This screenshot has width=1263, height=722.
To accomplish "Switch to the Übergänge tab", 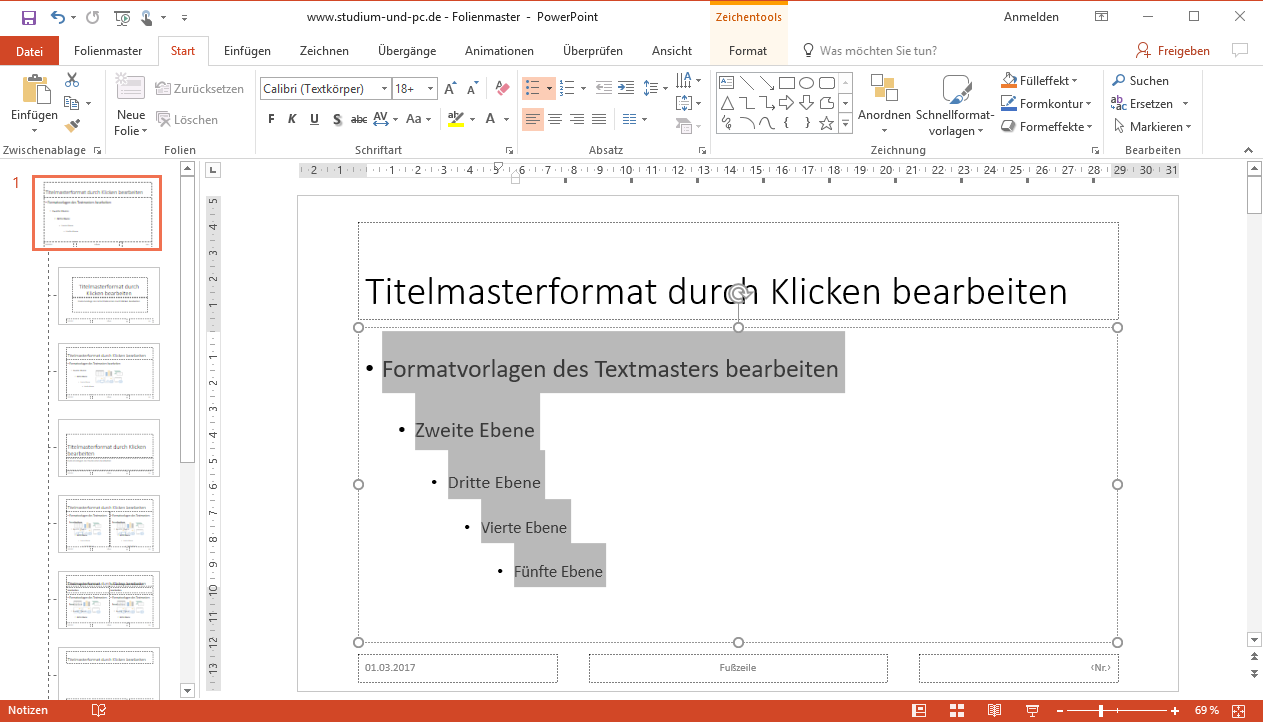I will [x=405, y=51].
